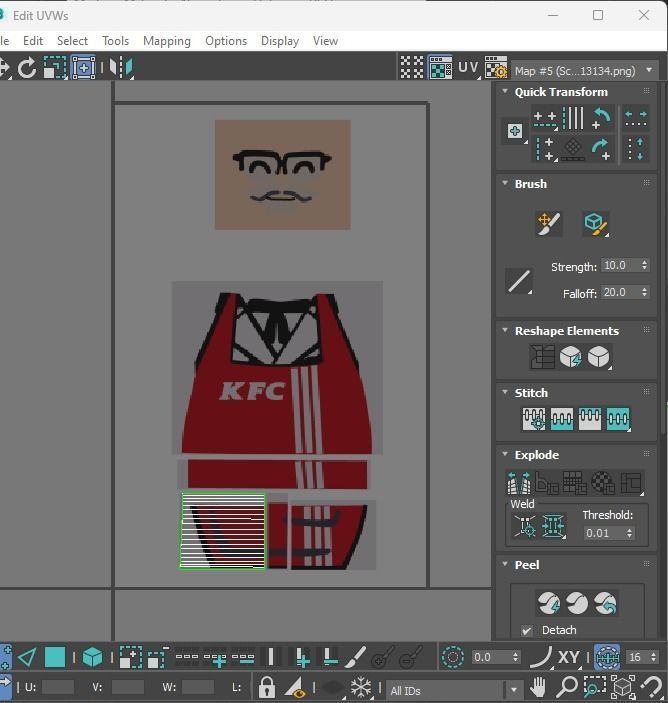Open the All IDs material dropdown

tap(454, 690)
